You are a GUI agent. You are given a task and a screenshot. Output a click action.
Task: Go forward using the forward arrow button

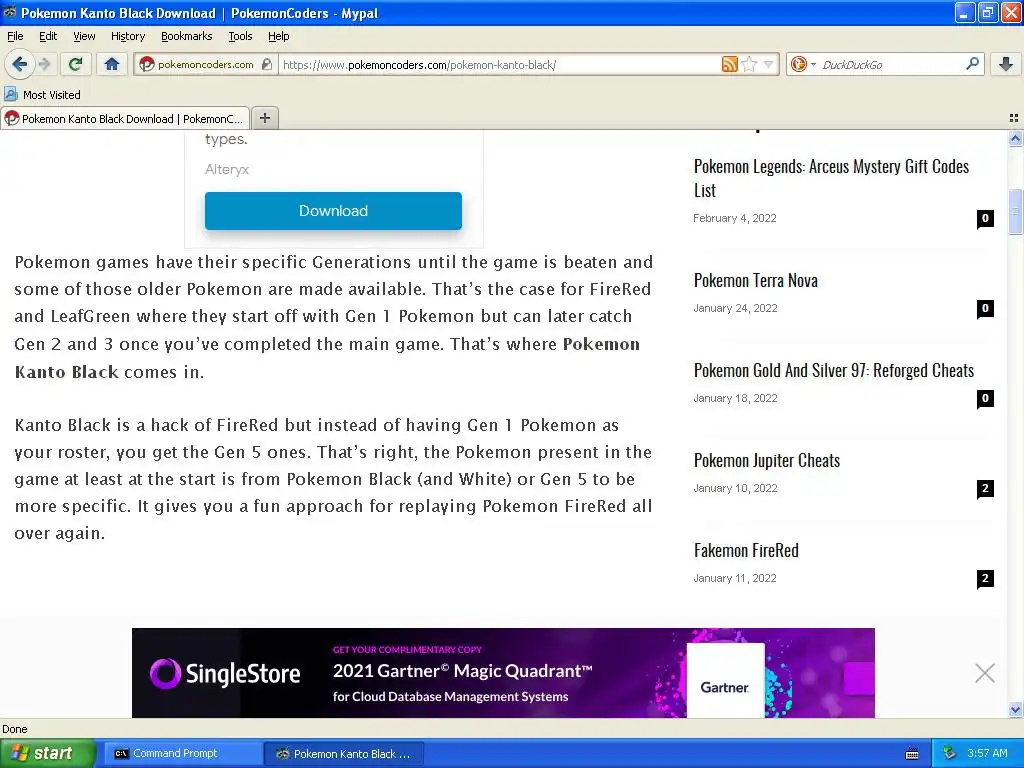click(x=44, y=64)
